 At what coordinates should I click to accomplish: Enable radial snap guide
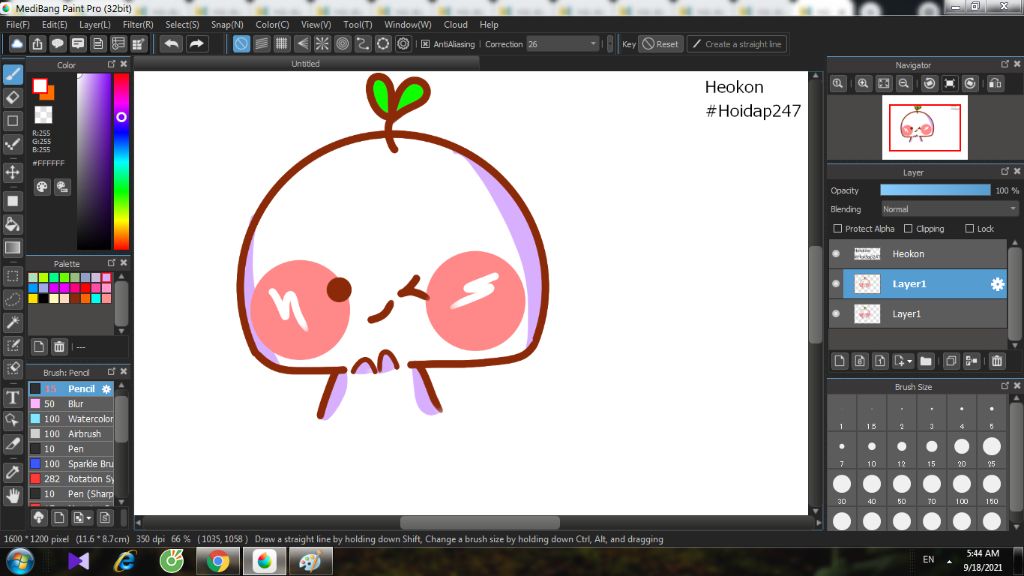point(322,44)
